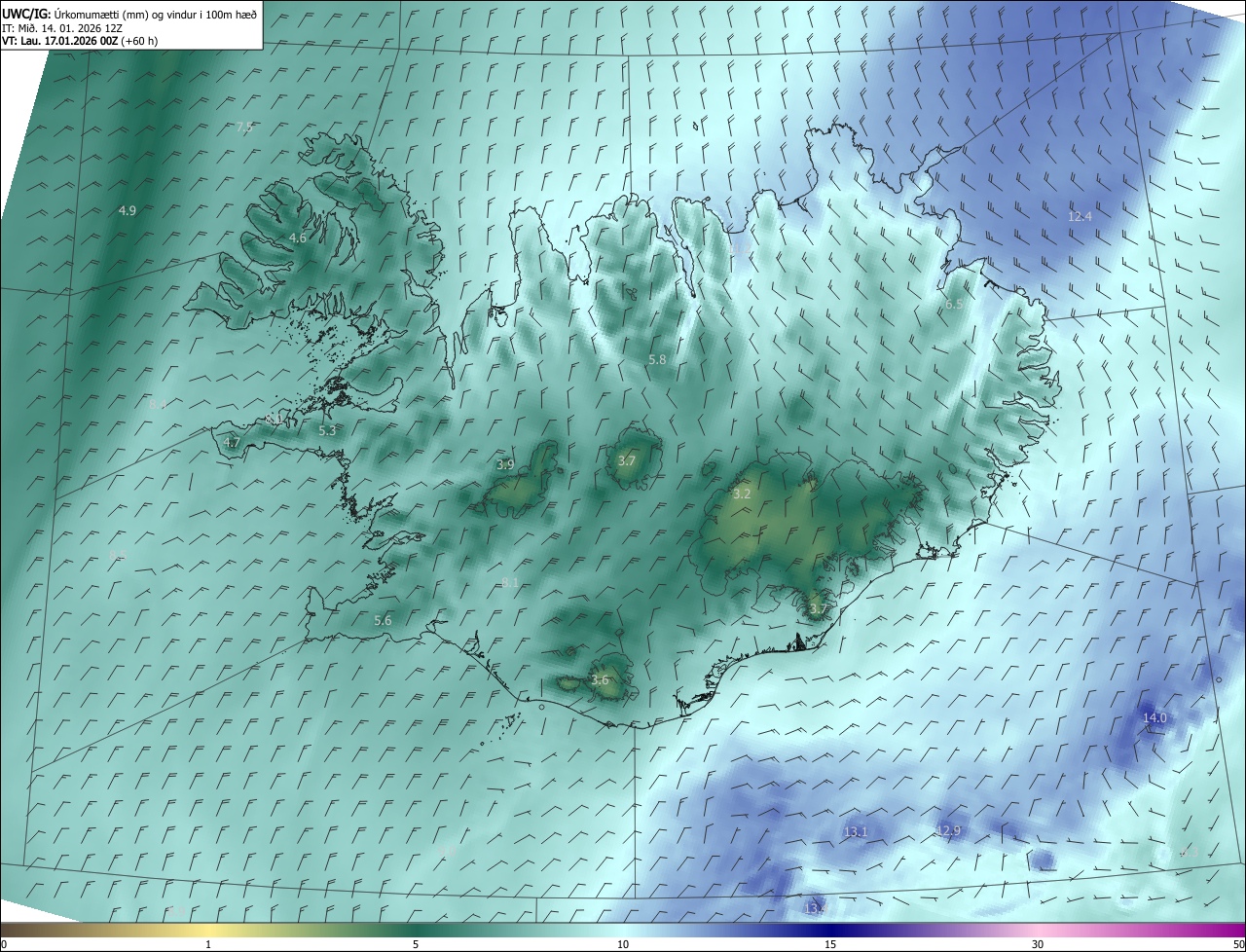This screenshot has width=1246, height=952.
Task: Click the 6.5 value label
Action: tap(955, 305)
